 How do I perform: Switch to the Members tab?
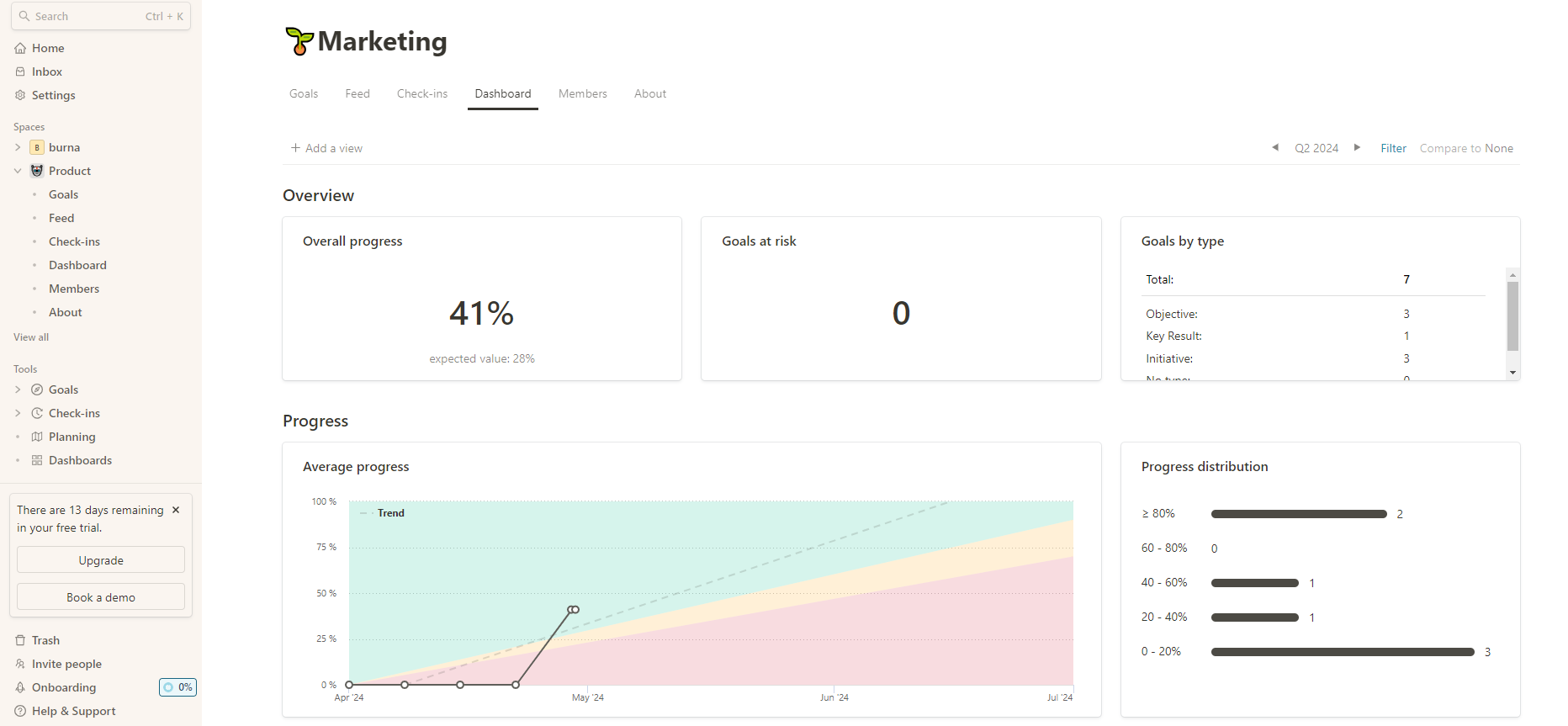pyautogui.click(x=582, y=94)
